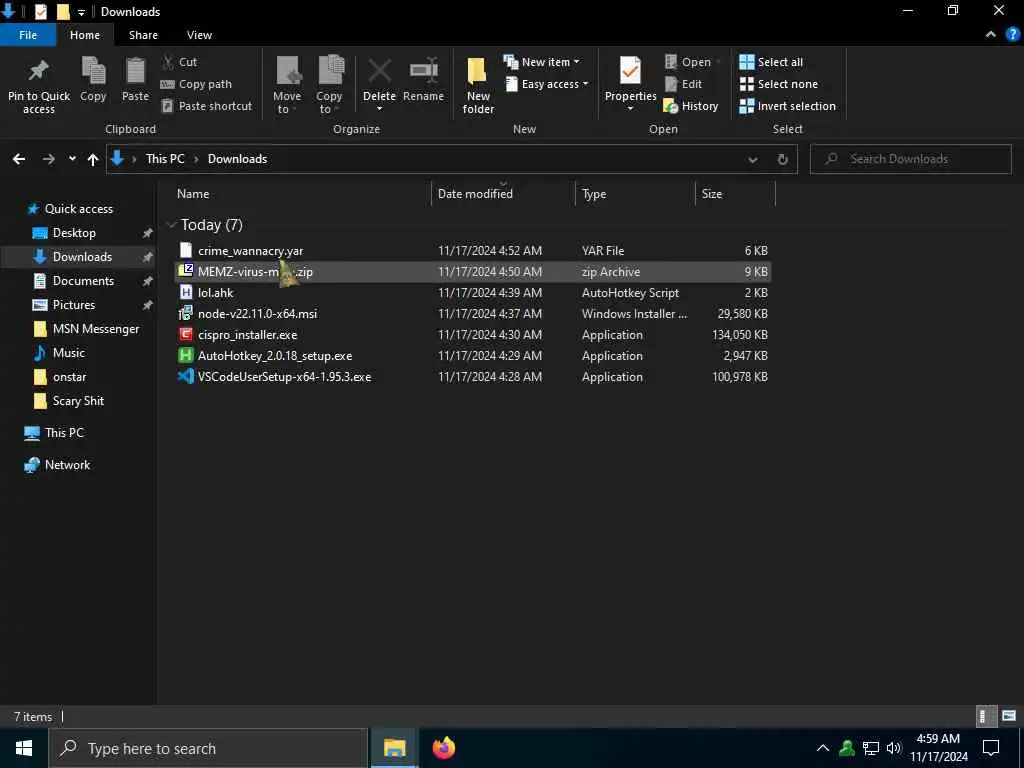Open File Explorer taskbar icon
Screen dimensions: 1024x768
[x=394, y=748]
